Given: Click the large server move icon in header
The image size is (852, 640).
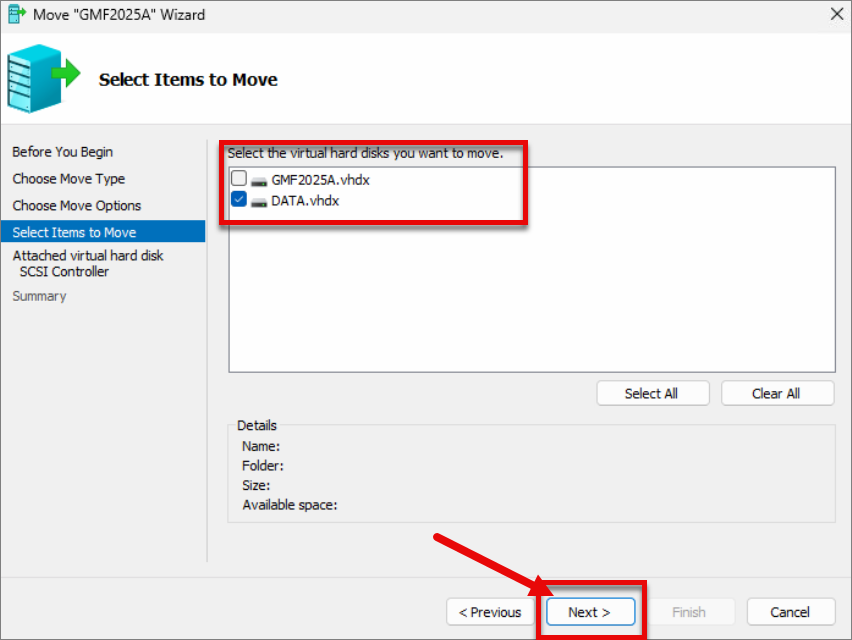Looking at the screenshot, I should pyautogui.click(x=43, y=79).
